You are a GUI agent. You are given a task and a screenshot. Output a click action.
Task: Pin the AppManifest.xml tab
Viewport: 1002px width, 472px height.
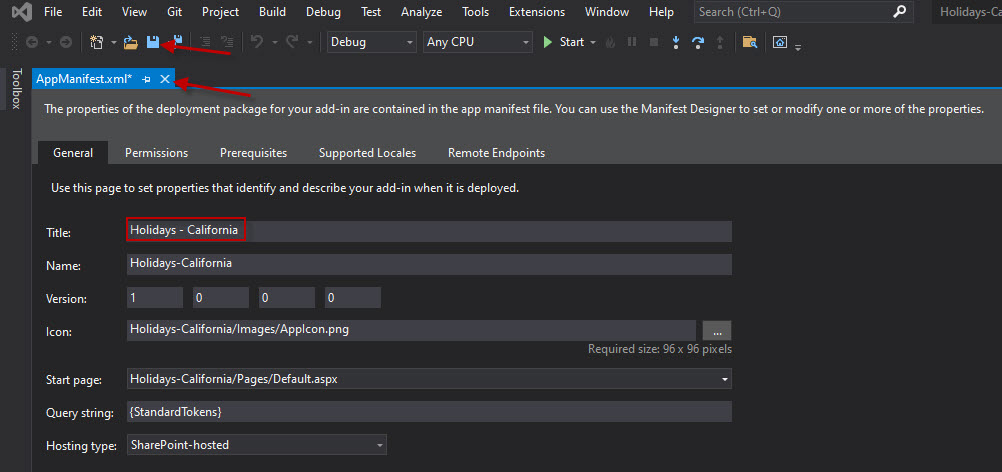coord(146,79)
